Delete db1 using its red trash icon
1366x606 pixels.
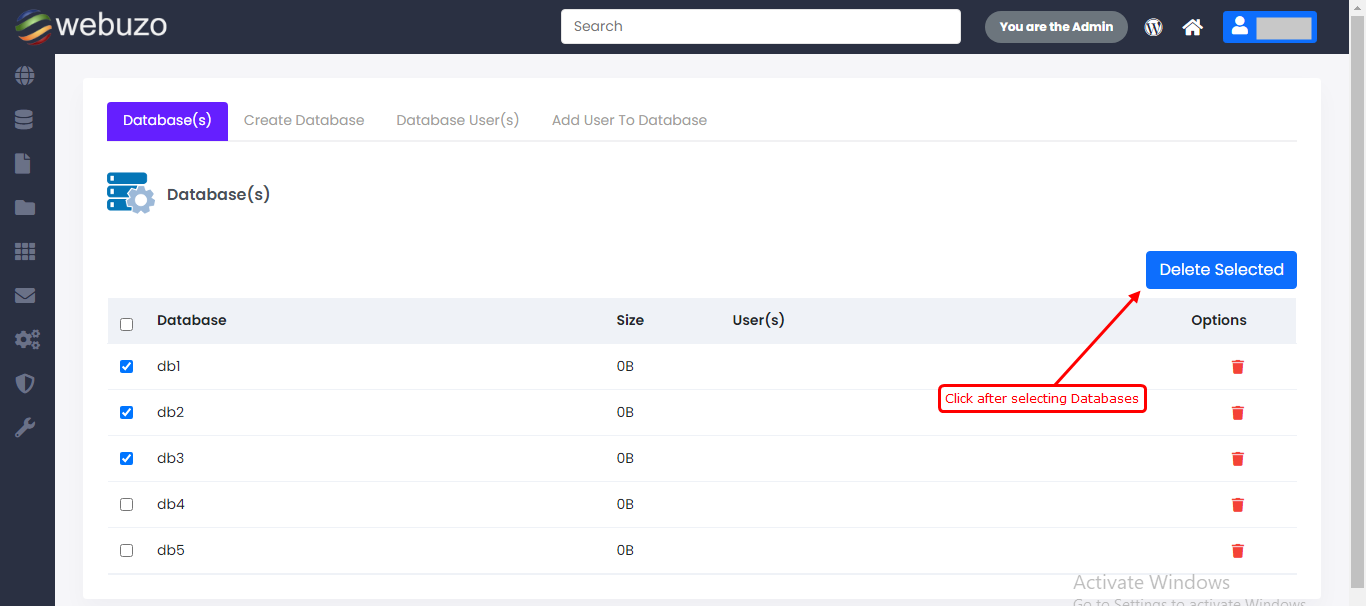[1237, 367]
